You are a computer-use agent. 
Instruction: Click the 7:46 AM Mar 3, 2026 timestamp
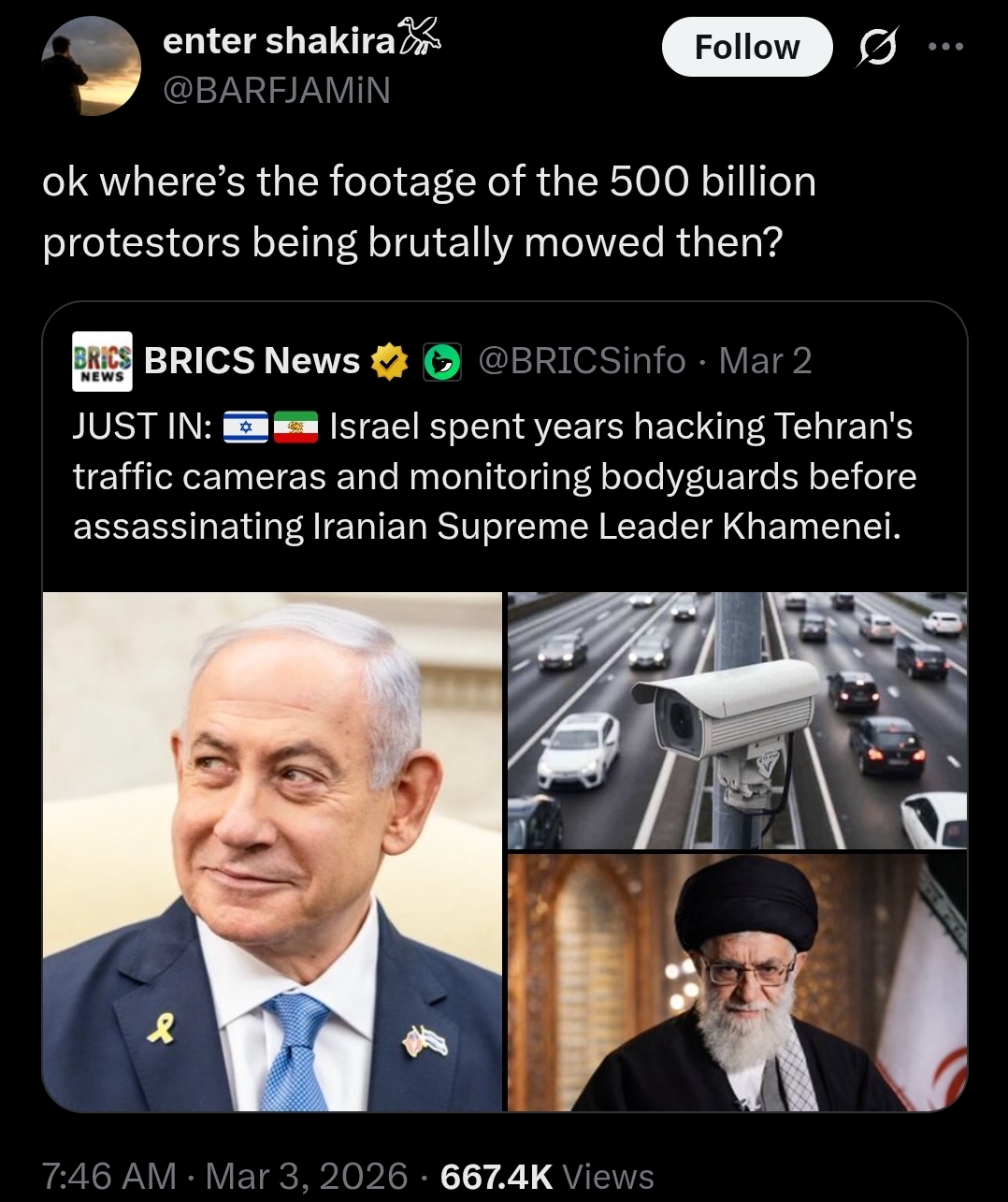(224, 1176)
